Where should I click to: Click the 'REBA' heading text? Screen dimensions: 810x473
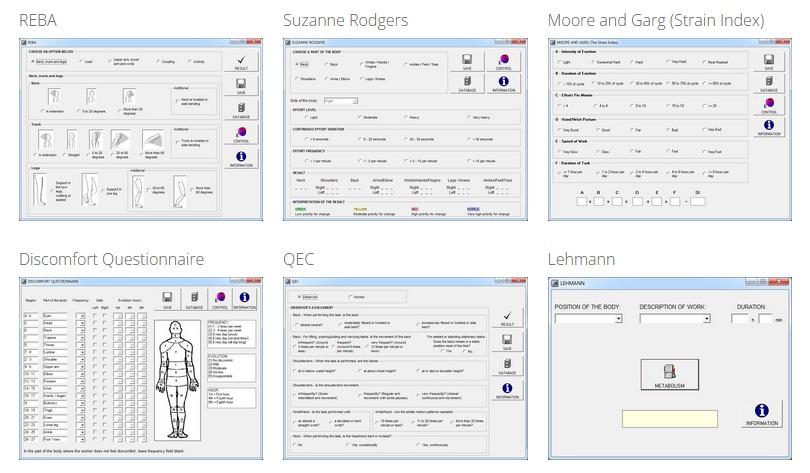click(38, 20)
